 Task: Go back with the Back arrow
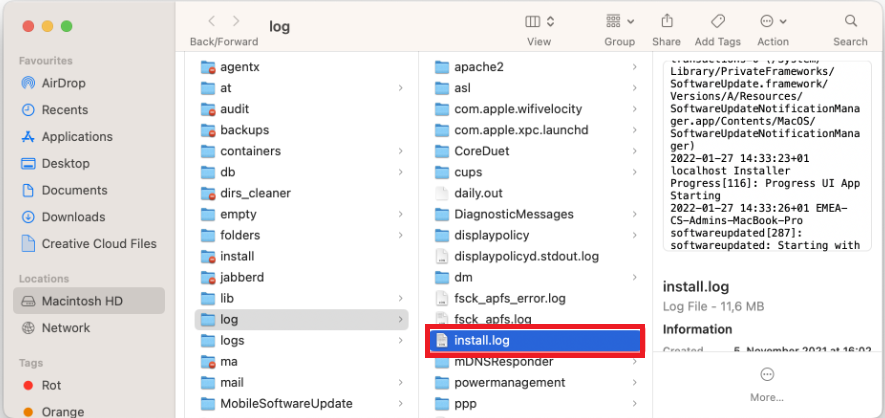click(x=212, y=21)
